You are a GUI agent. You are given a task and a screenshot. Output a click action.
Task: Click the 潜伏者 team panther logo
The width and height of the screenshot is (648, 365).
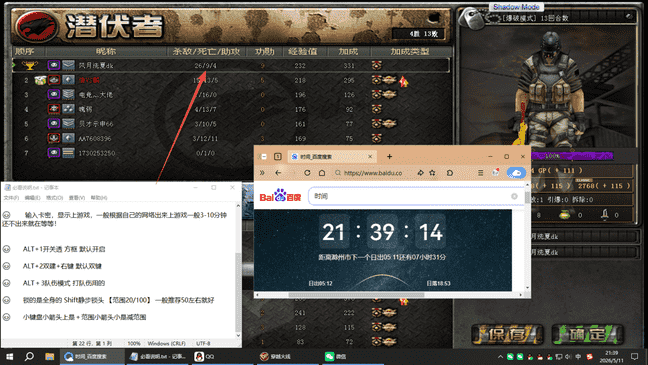click(x=36, y=26)
